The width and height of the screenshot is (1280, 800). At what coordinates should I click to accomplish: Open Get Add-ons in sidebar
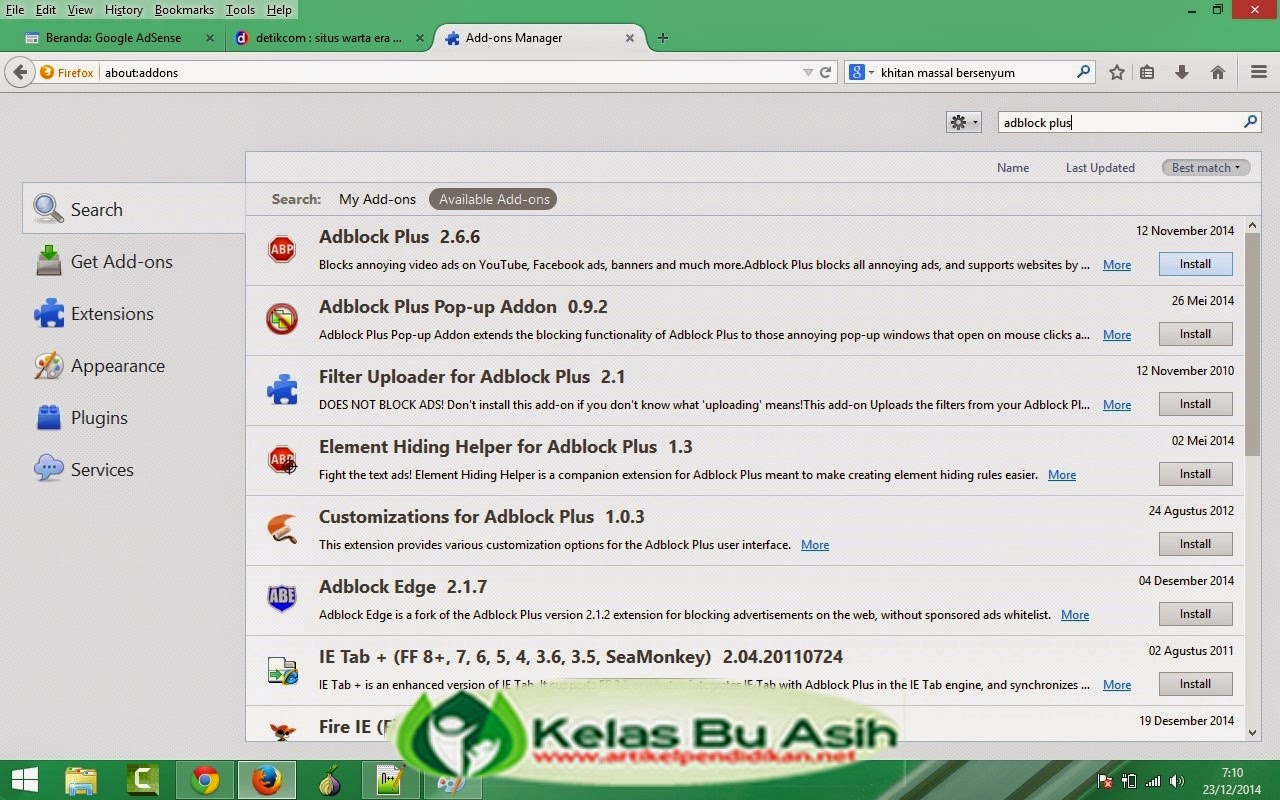point(134,262)
